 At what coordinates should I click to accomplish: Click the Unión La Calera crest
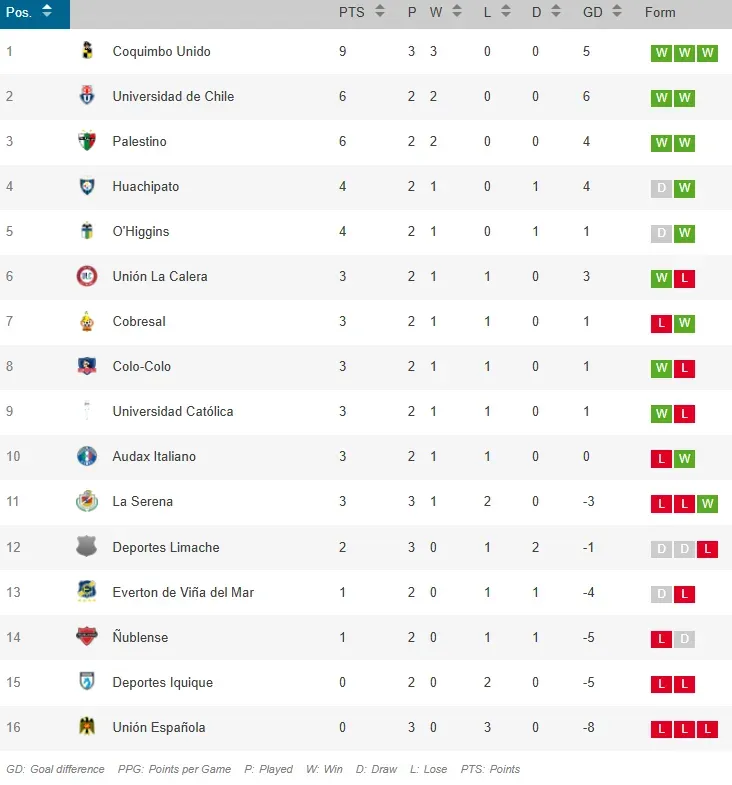87,276
